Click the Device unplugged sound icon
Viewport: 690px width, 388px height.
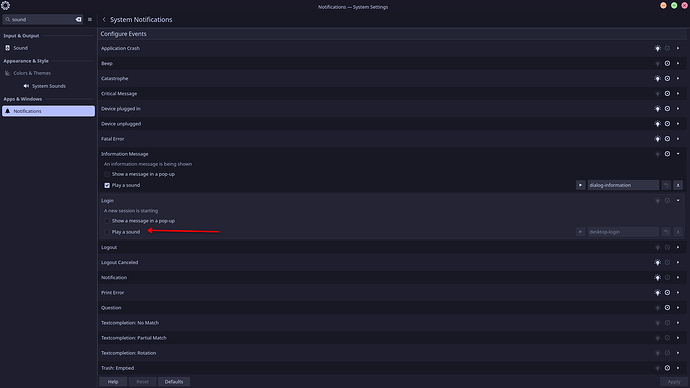coord(668,124)
